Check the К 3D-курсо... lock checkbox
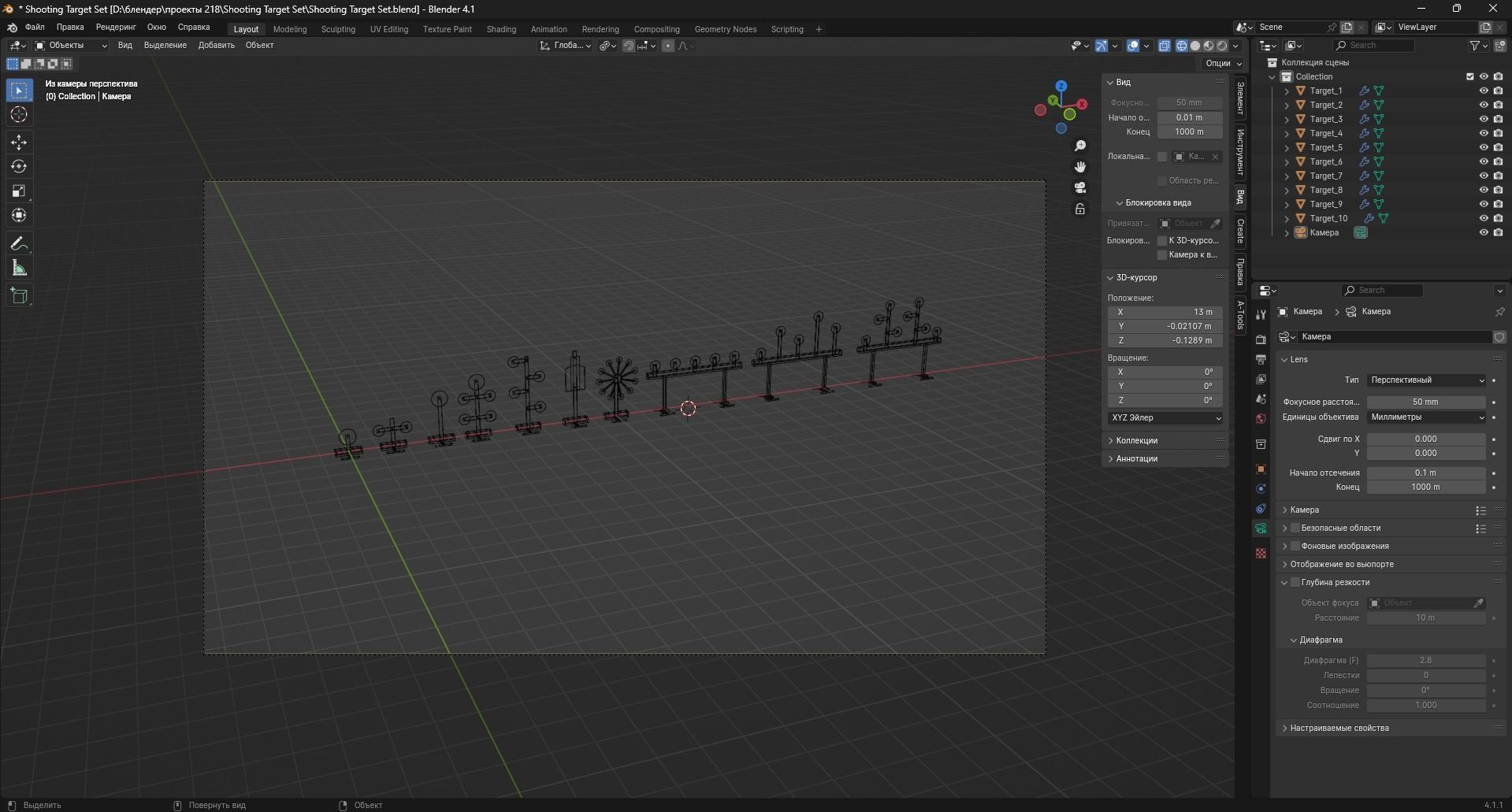Screen dimensions: 1512x812 click(1161, 241)
